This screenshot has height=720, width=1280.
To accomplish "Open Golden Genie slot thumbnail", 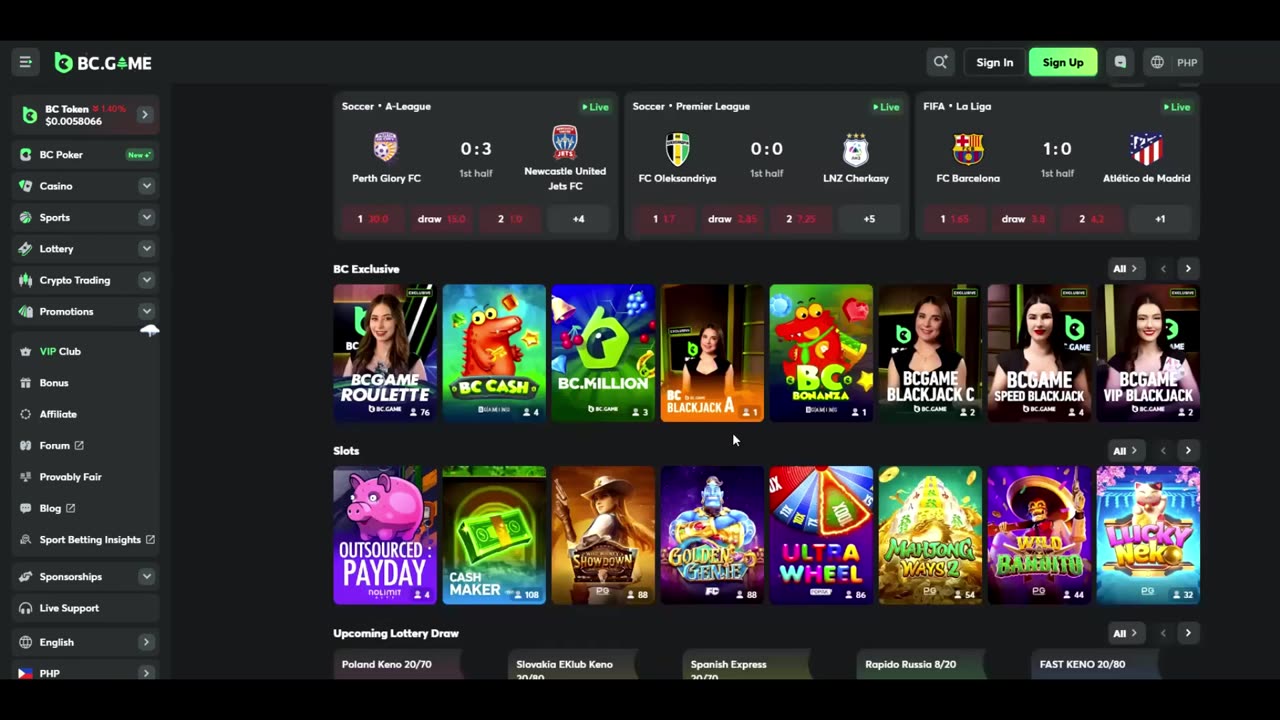I will pyautogui.click(x=712, y=535).
